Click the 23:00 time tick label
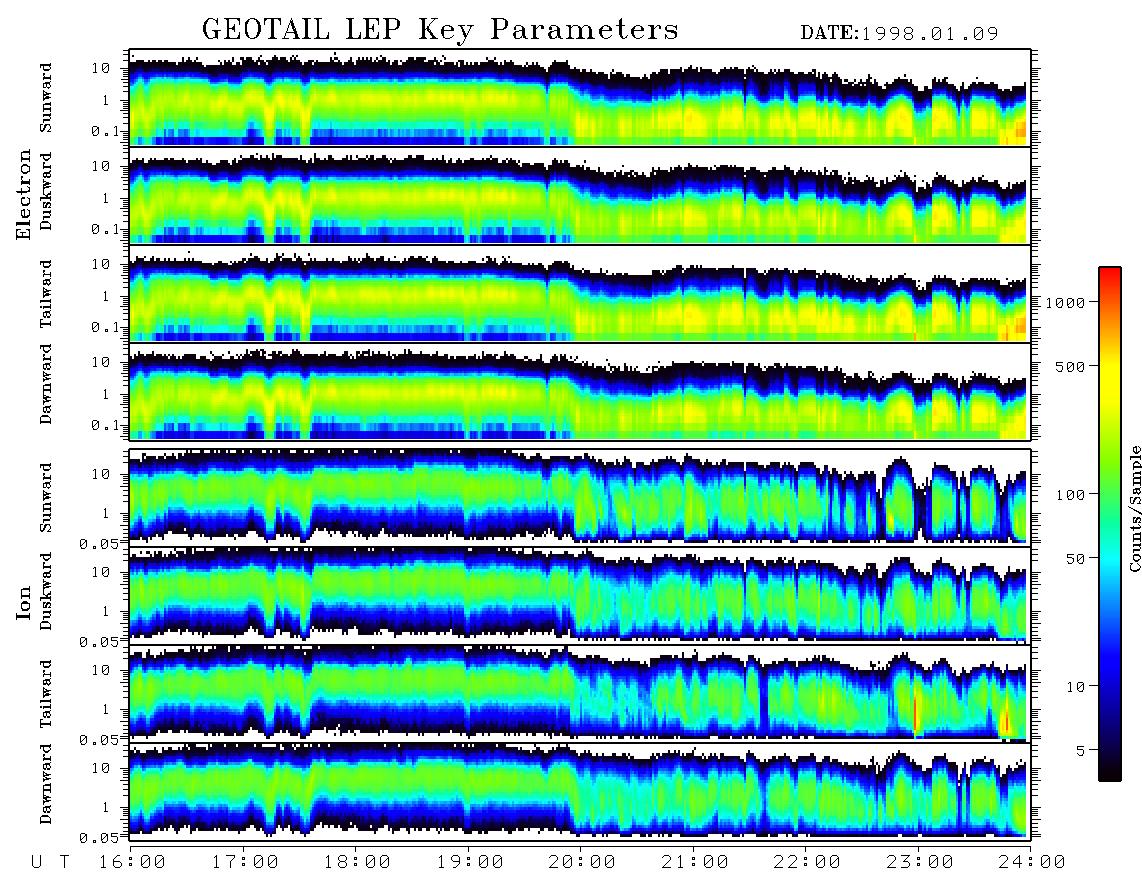This screenshot has height=880, width=1142. (x=919, y=862)
